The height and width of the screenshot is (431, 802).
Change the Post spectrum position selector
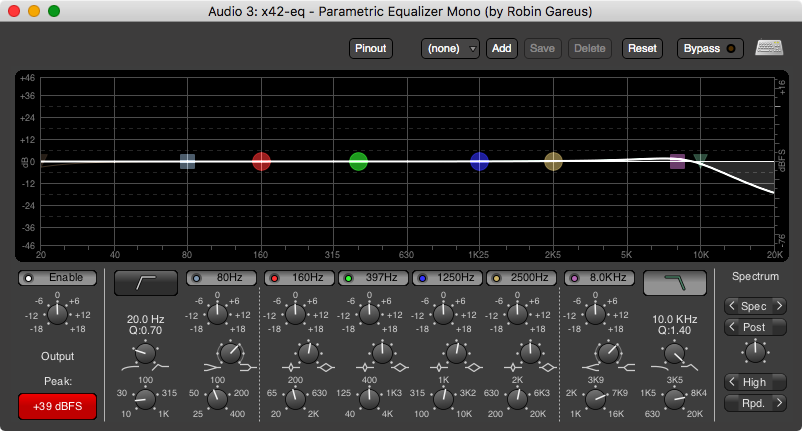(x=756, y=327)
